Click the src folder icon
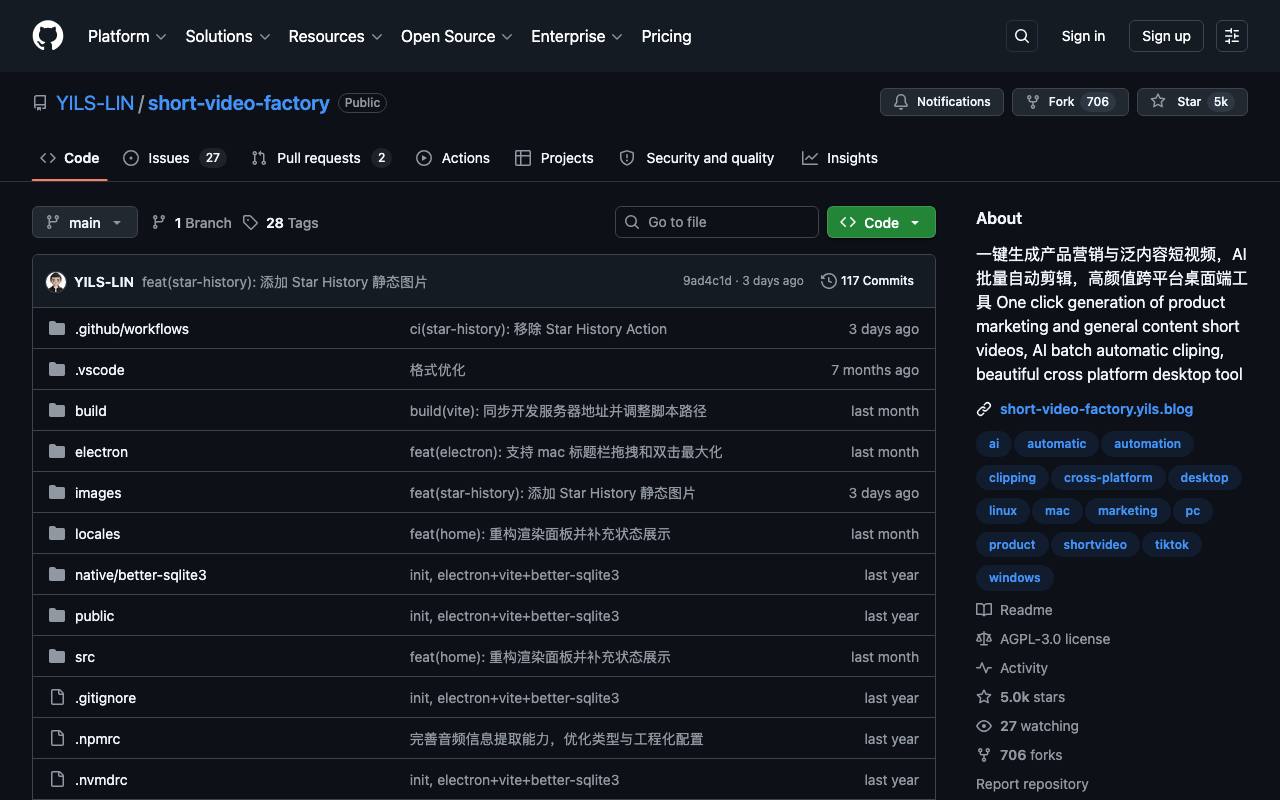The image size is (1280, 800). pyautogui.click(x=57, y=656)
